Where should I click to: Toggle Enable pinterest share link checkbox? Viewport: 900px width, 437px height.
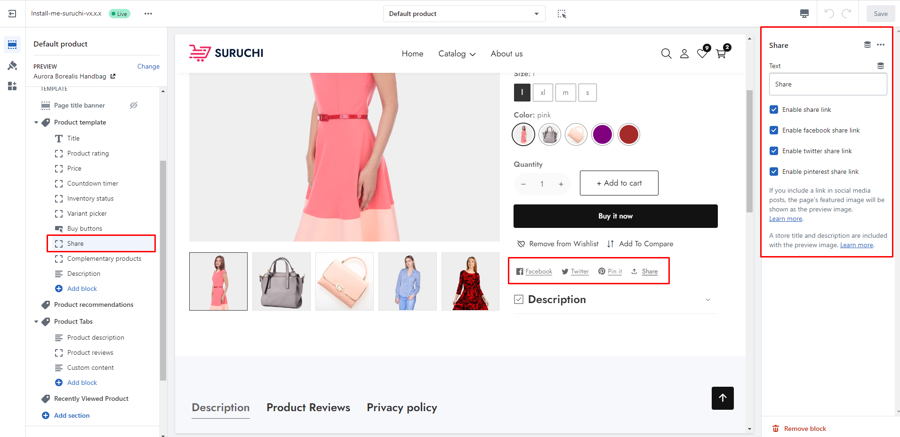point(774,172)
